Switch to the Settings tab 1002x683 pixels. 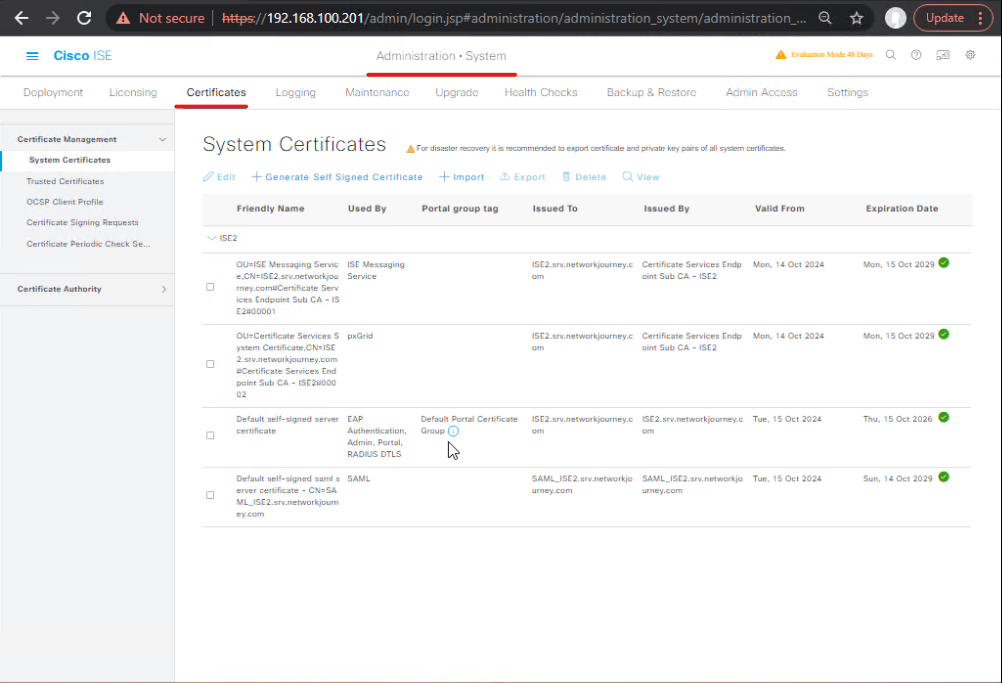click(x=847, y=93)
